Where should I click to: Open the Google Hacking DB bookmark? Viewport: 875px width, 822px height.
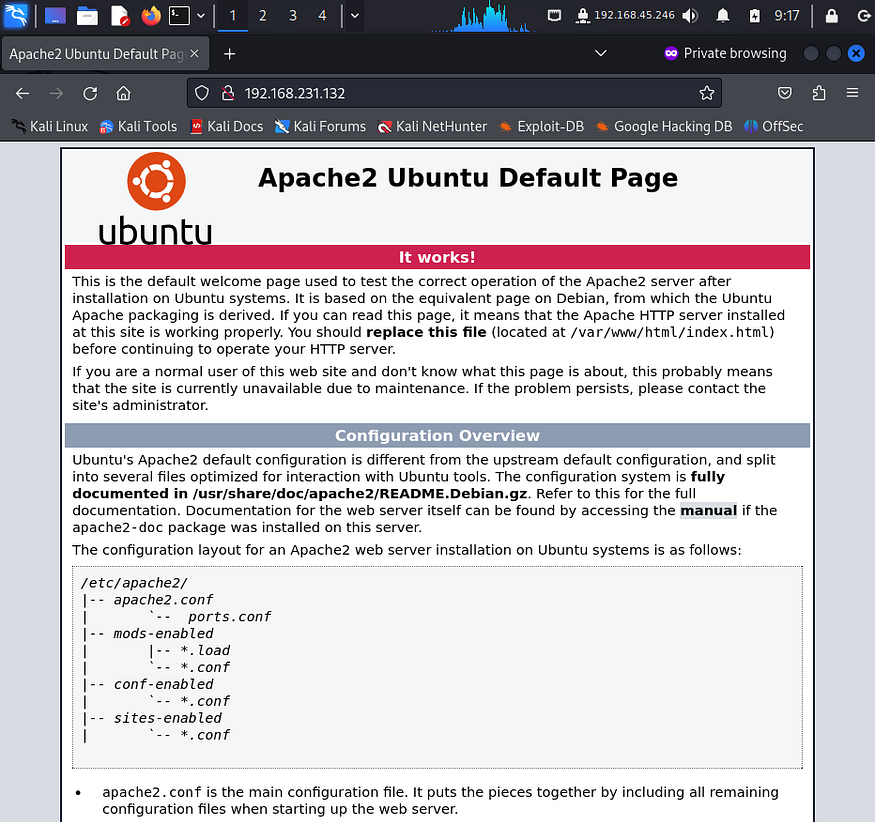(664, 127)
